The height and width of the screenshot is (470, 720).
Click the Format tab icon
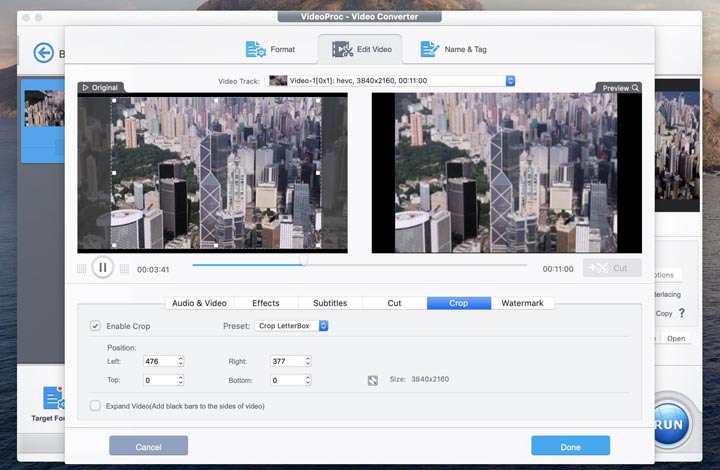click(x=254, y=49)
